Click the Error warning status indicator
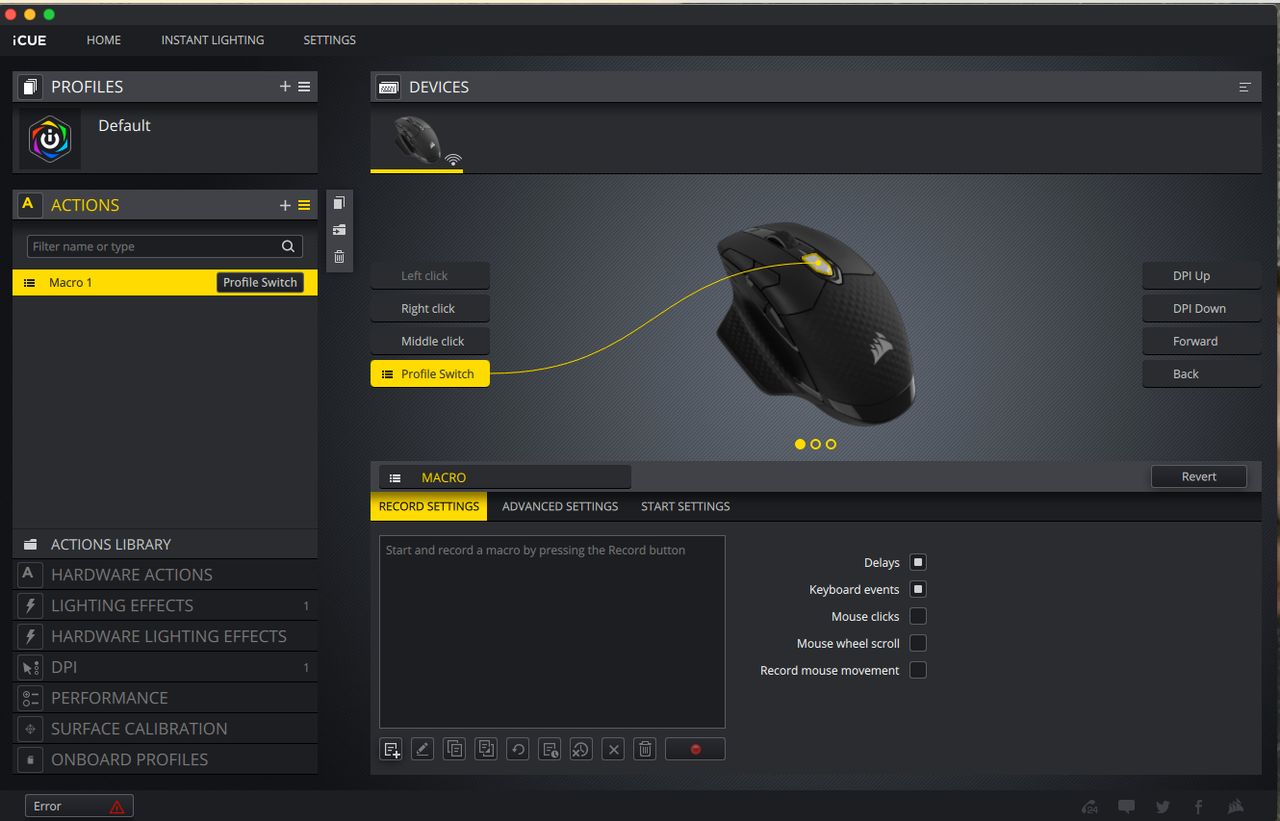The image size is (1280, 821). pyautogui.click(x=79, y=806)
